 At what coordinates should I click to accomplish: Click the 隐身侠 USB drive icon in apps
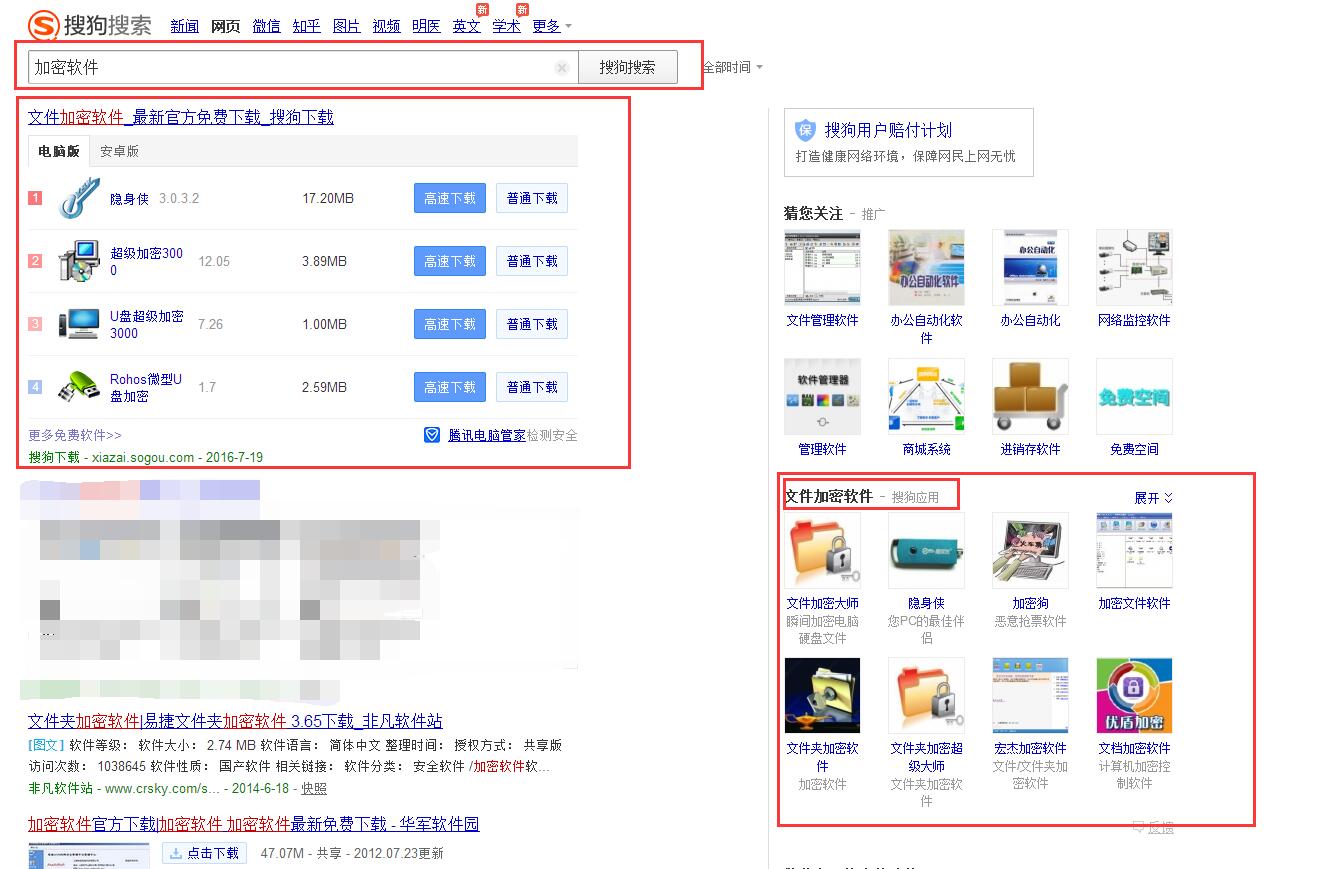pyautogui.click(x=926, y=550)
